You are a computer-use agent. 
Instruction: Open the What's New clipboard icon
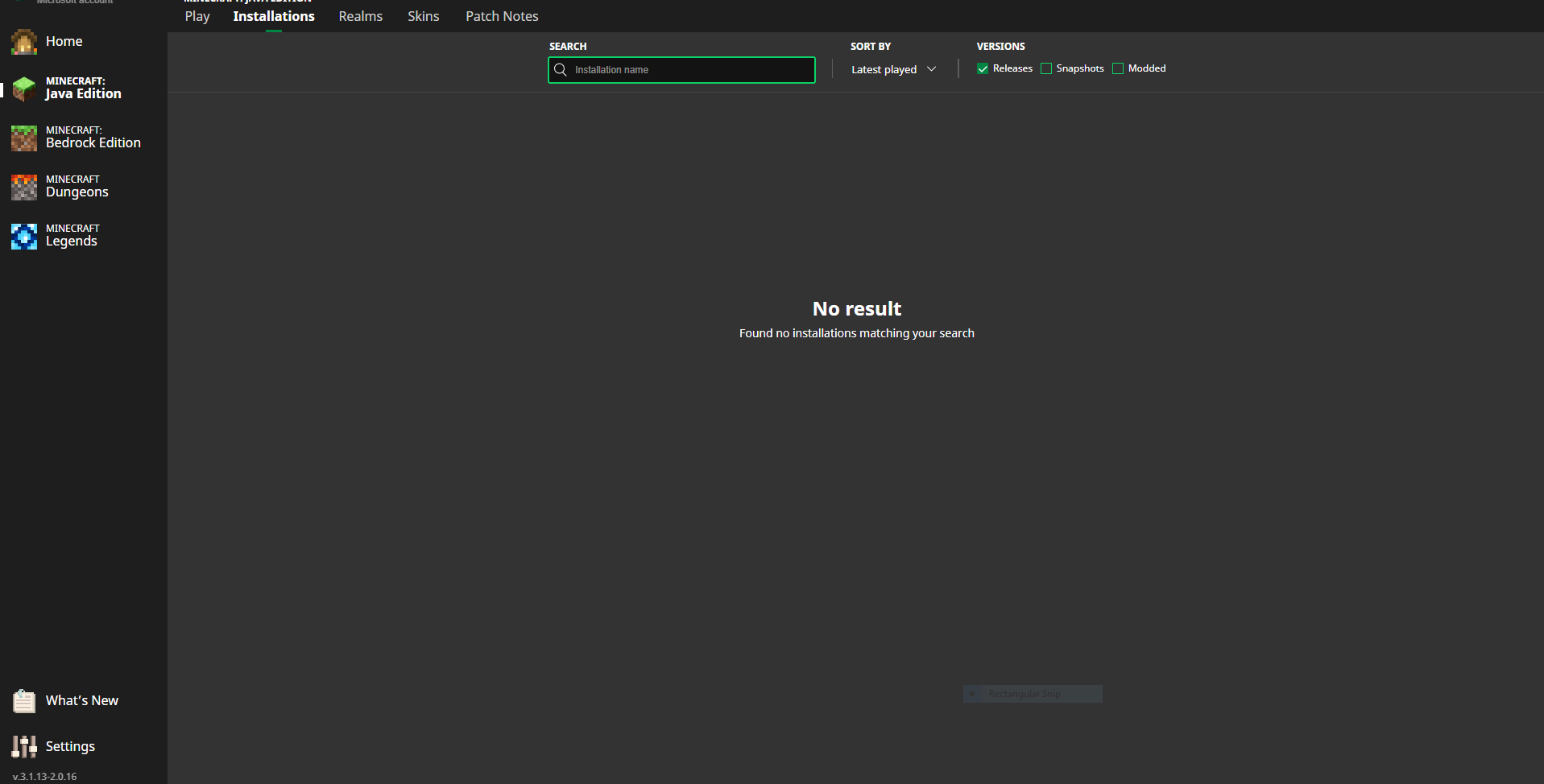click(x=24, y=701)
